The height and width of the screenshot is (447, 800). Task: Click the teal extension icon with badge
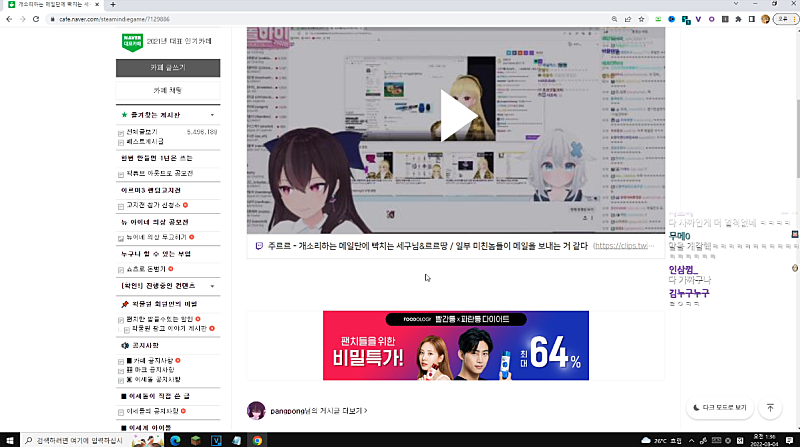click(686, 20)
